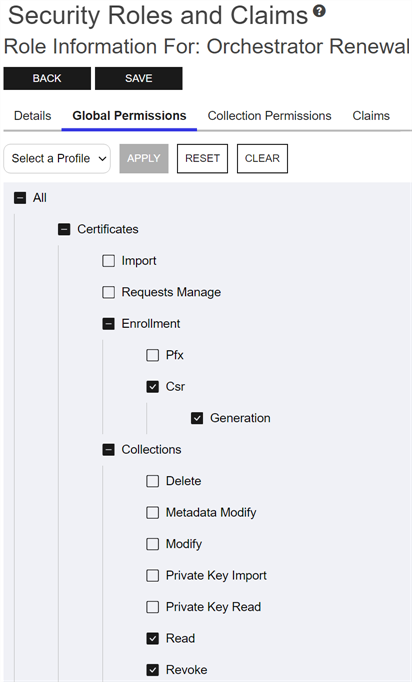This screenshot has width=412, height=682.
Task: Disable the Read collections permission
Action: pyautogui.click(x=153, y=639)
